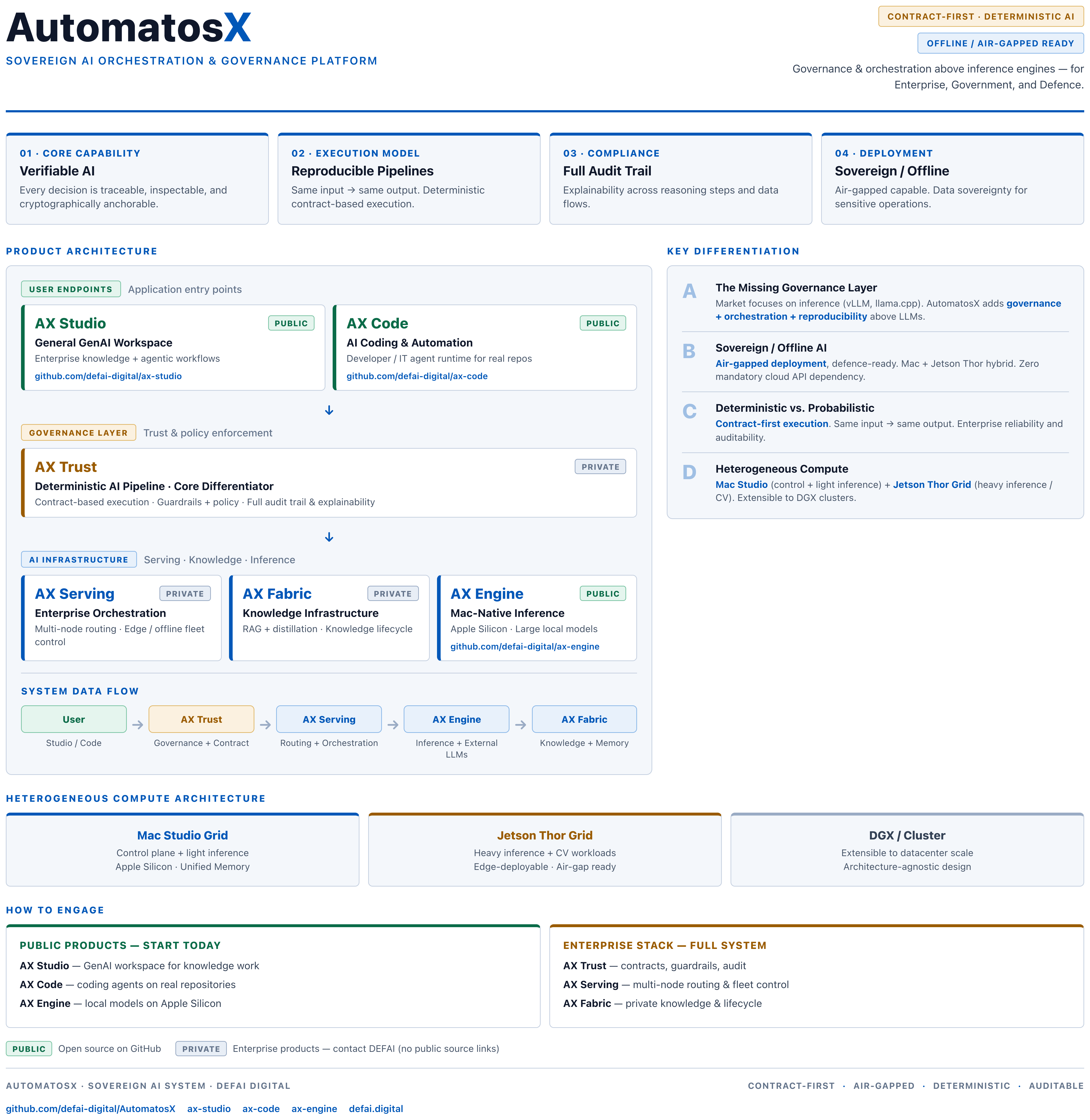Click the AX Engine box in System Data Flow

457,719
